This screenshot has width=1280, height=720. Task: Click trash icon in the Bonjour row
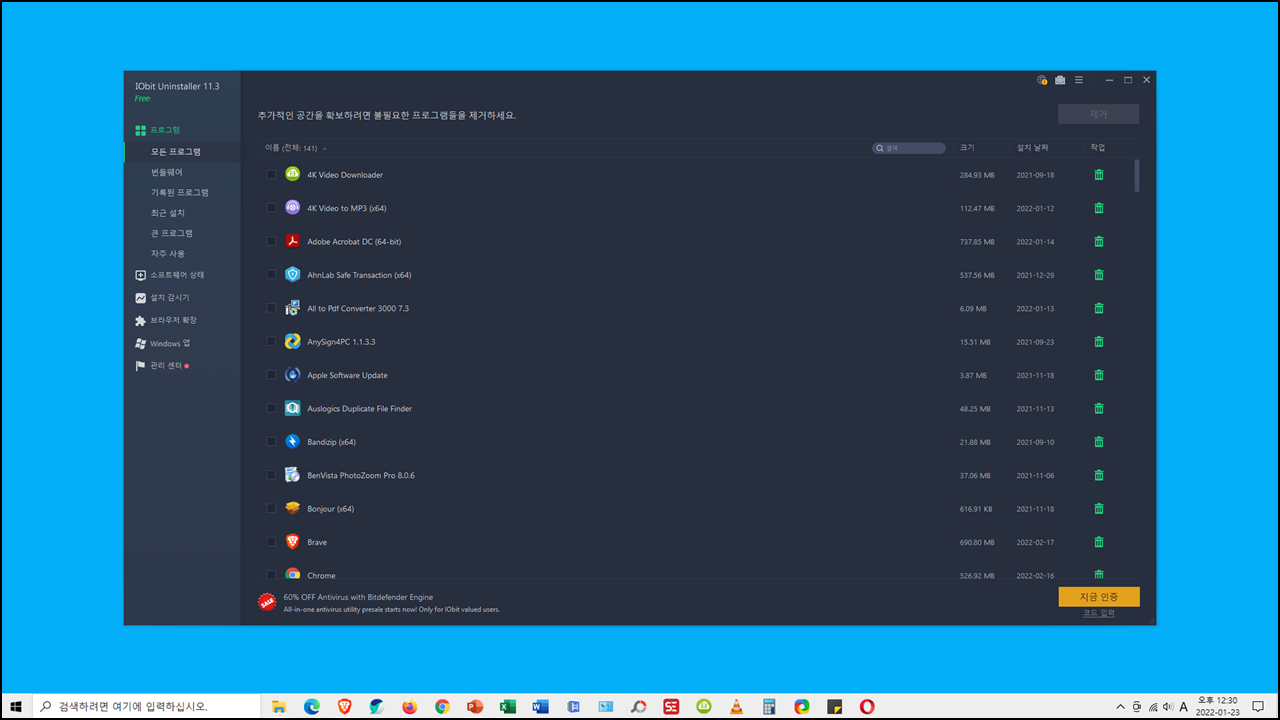point(1099,509)
